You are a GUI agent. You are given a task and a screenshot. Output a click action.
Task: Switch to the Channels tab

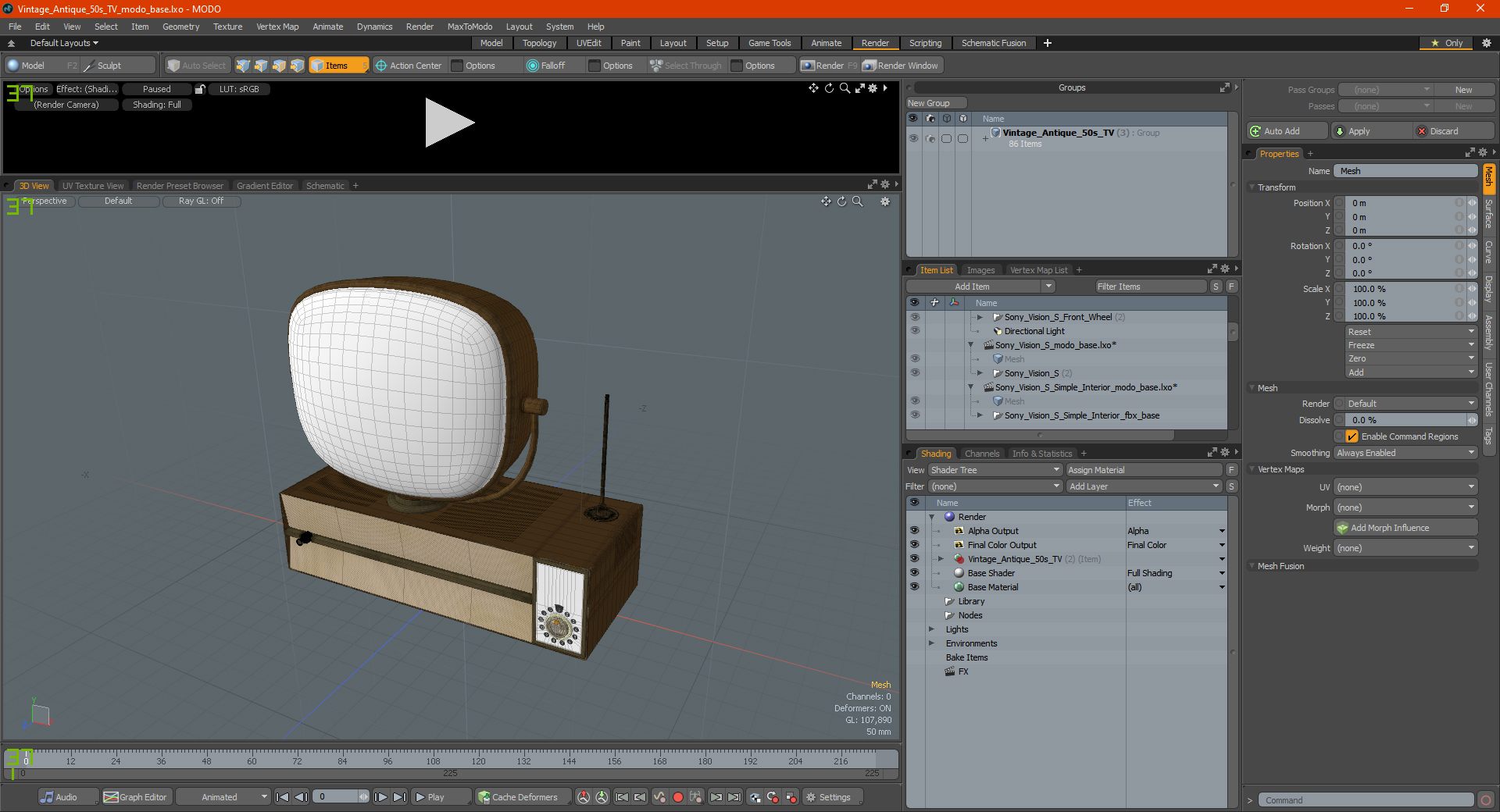coord(981,454)
